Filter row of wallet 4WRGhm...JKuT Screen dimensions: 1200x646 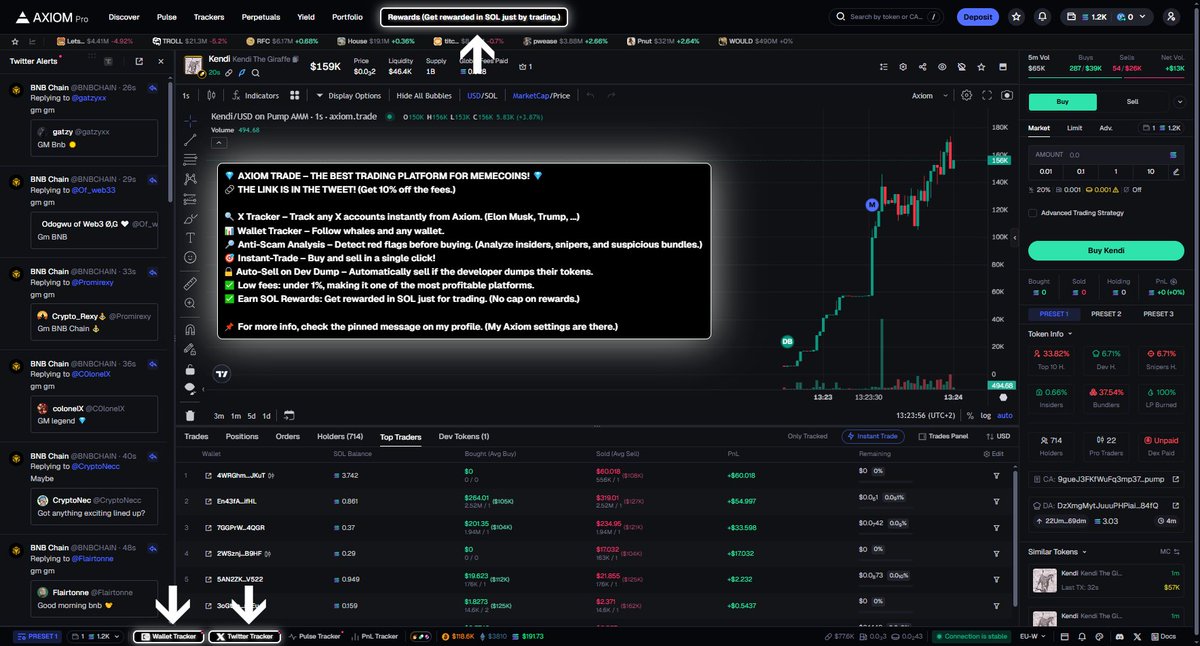(996, 476)
